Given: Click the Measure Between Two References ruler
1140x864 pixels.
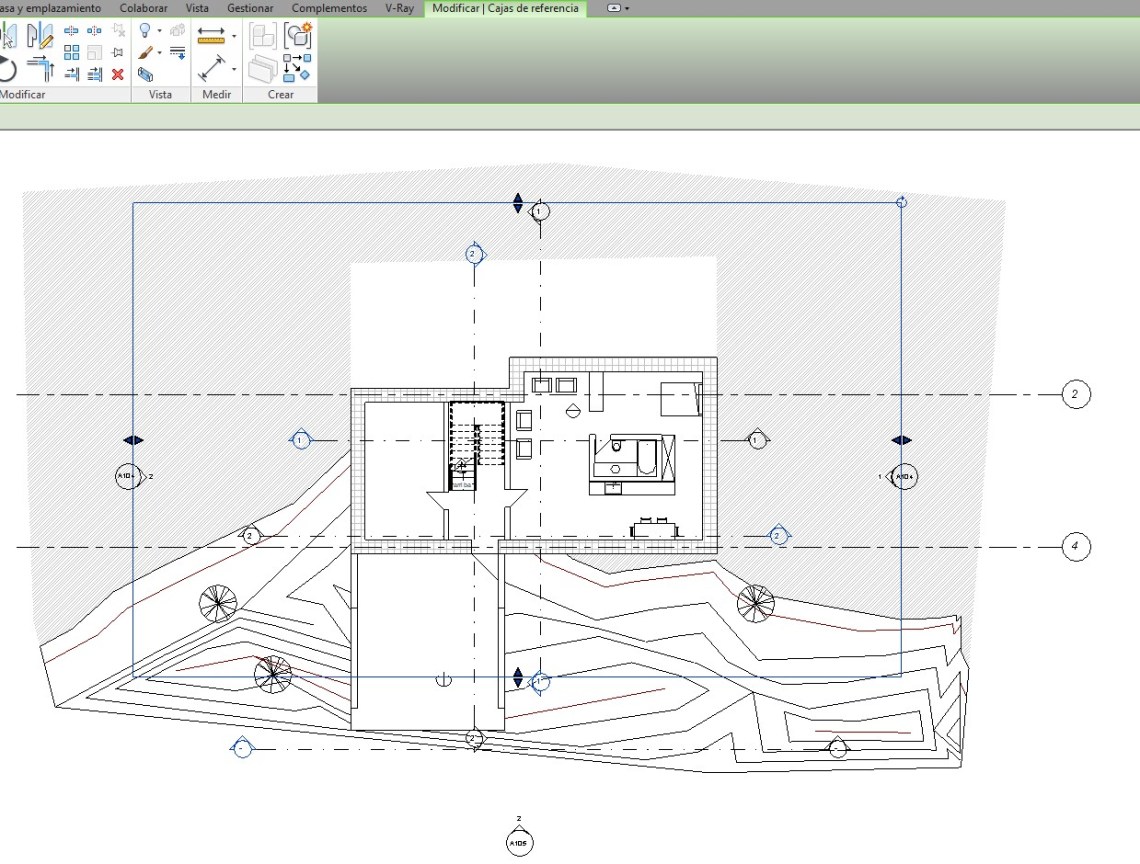Looking at the screenshot, I should coord(211,36).
